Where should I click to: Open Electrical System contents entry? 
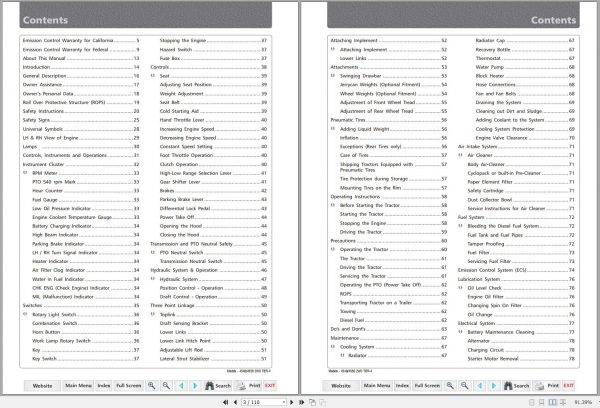coord(516,323)
